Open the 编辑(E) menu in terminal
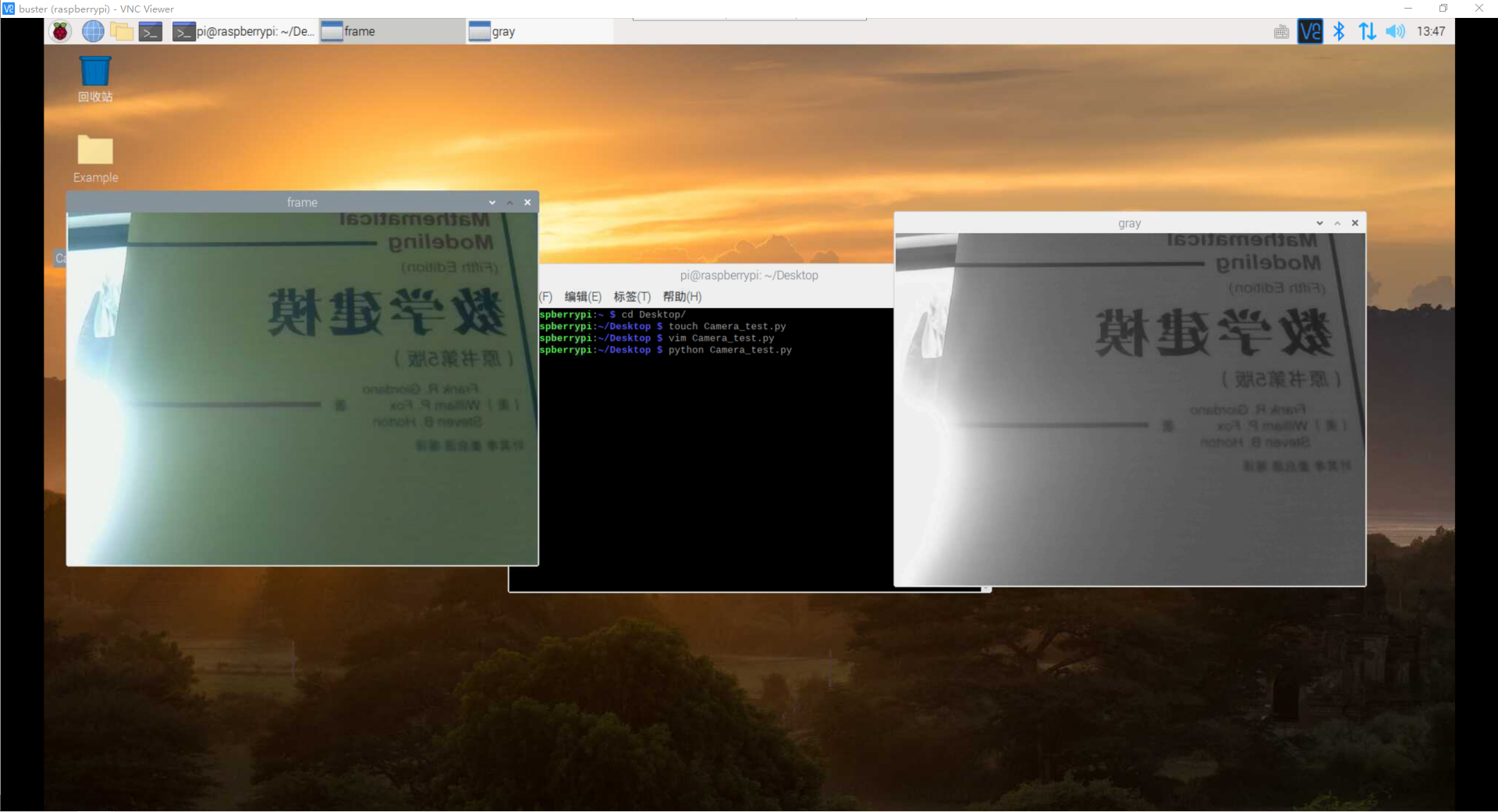 point(583,296)
